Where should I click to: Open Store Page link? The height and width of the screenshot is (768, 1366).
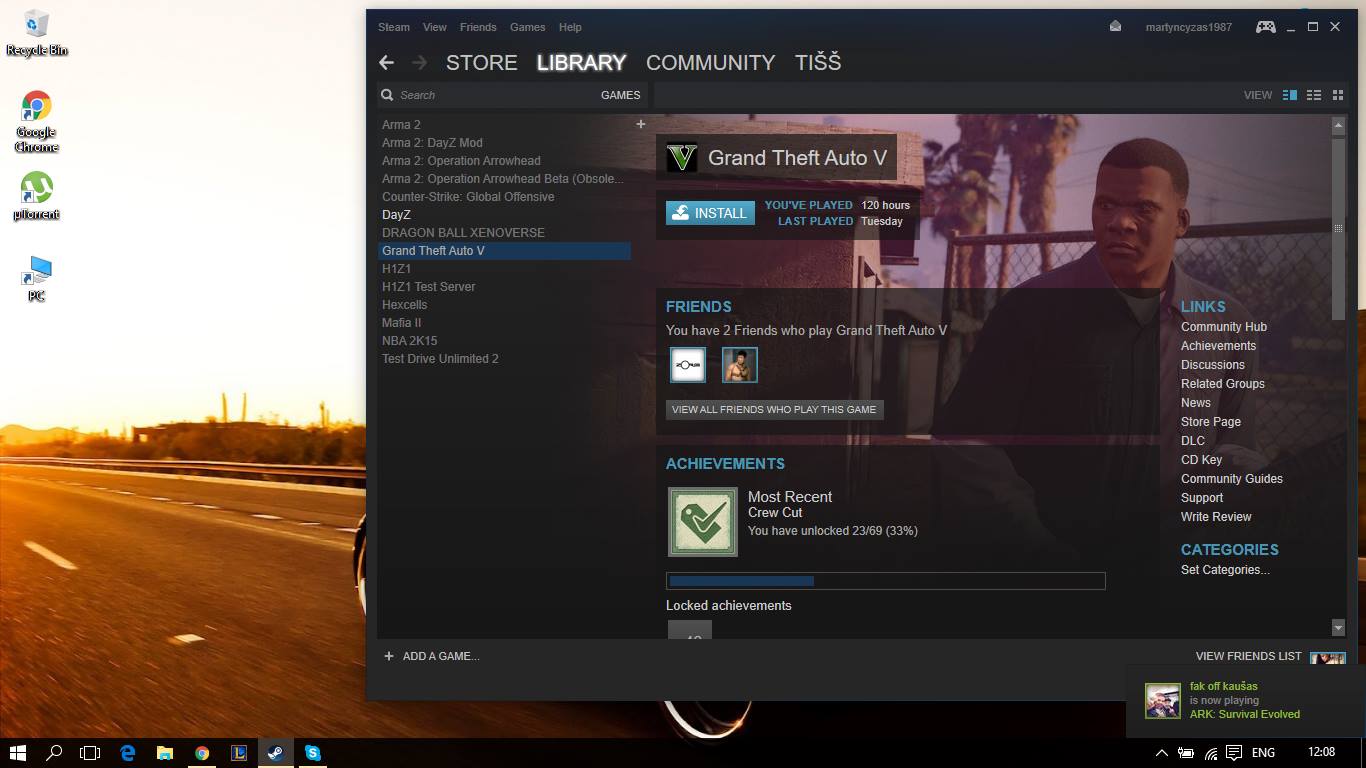pos(1211,422)
